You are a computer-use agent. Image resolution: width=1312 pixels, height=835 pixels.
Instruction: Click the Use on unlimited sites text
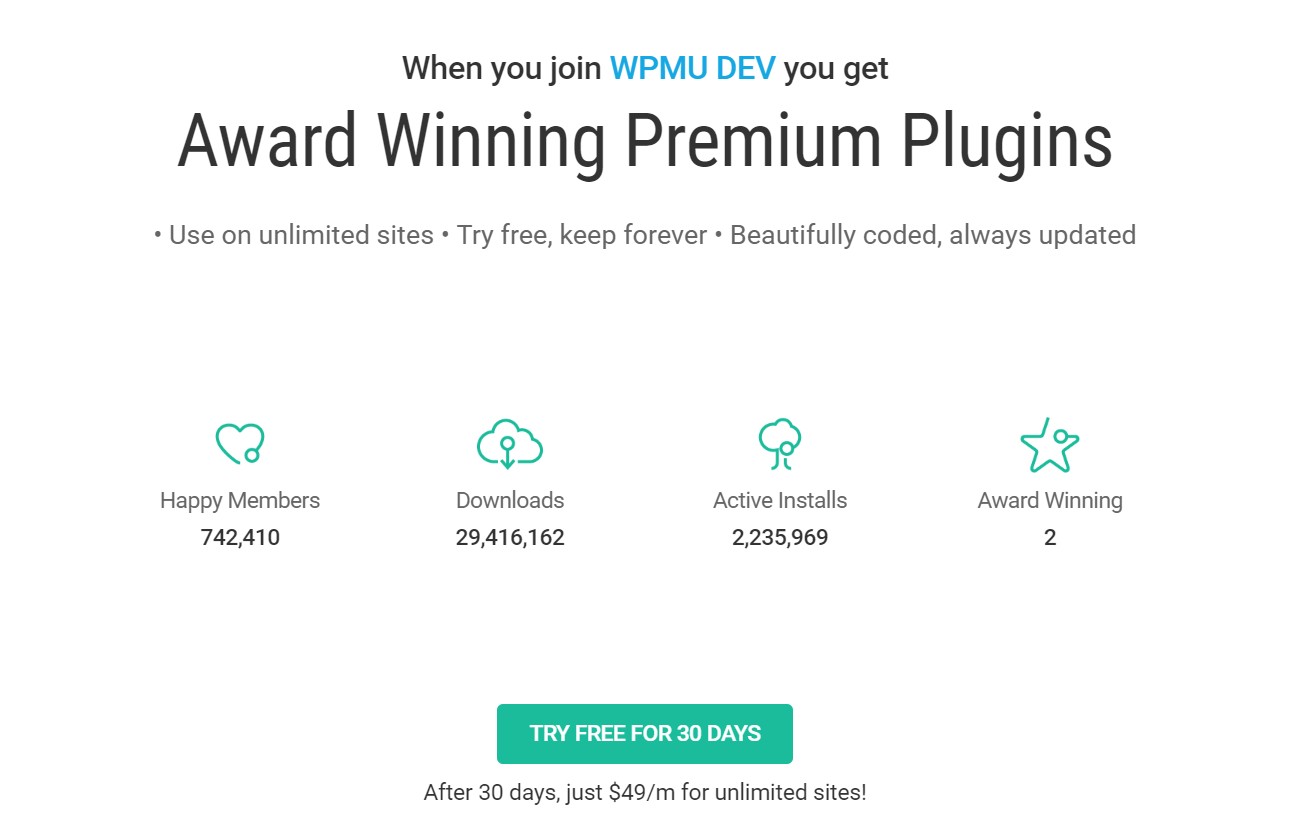coord(301,235)
